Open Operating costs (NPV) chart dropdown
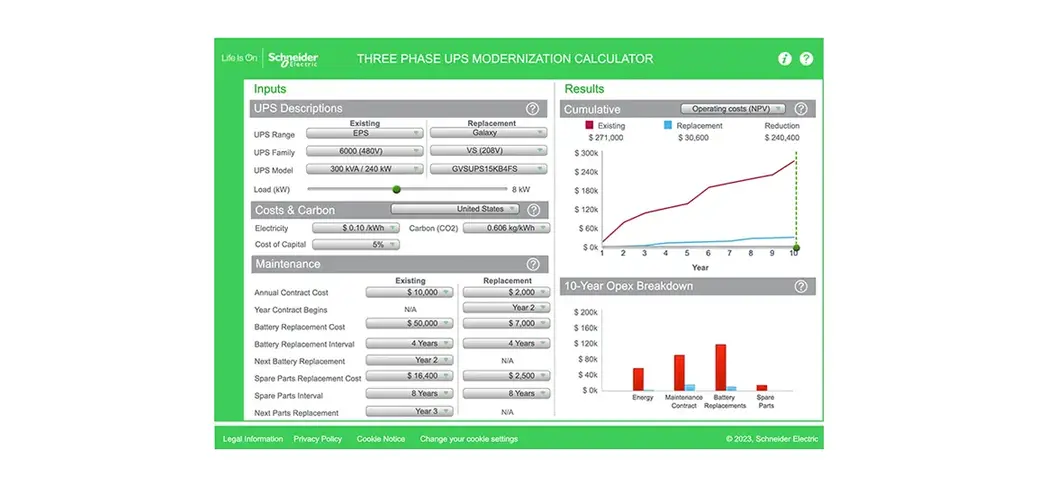 click(x=733, y=109)
